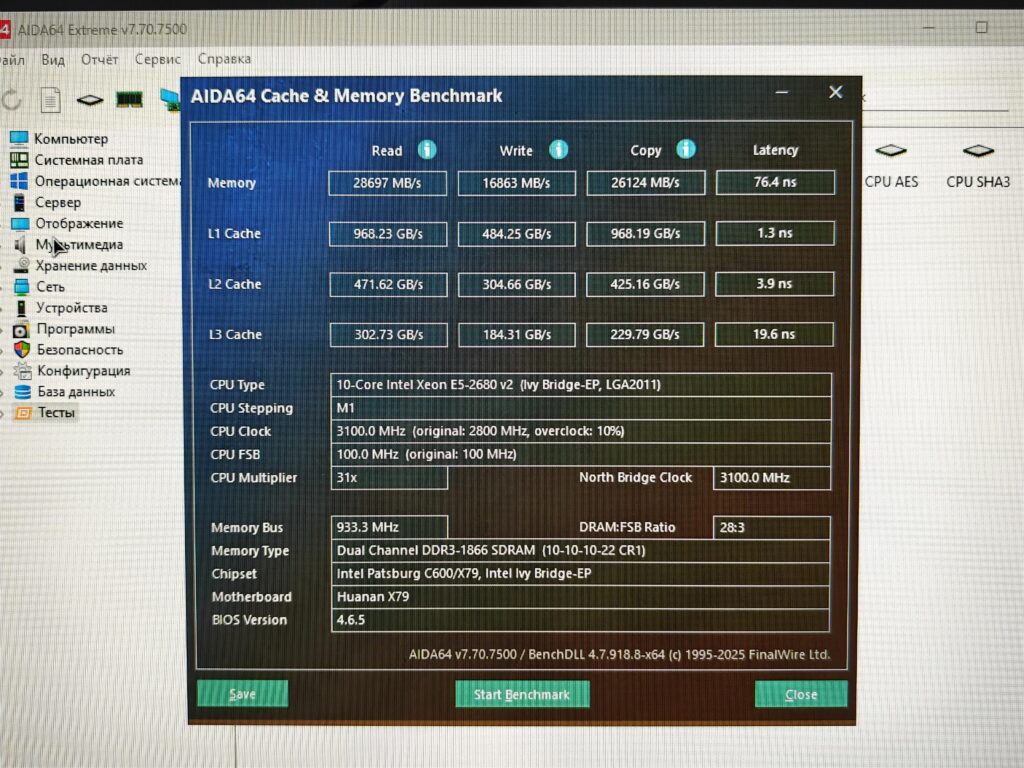Open the report document toolbar icon

pos(49,99)
